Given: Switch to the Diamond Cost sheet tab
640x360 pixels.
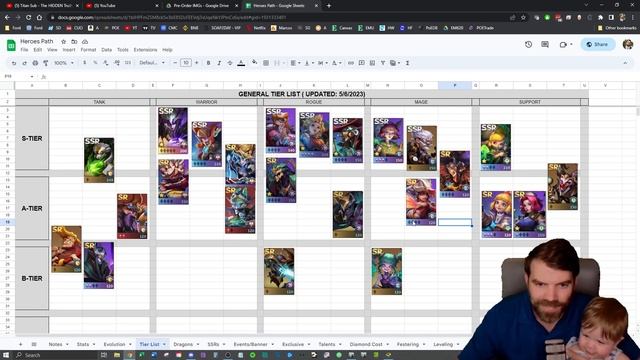Looking at the screenshot, I should [366, 344].
